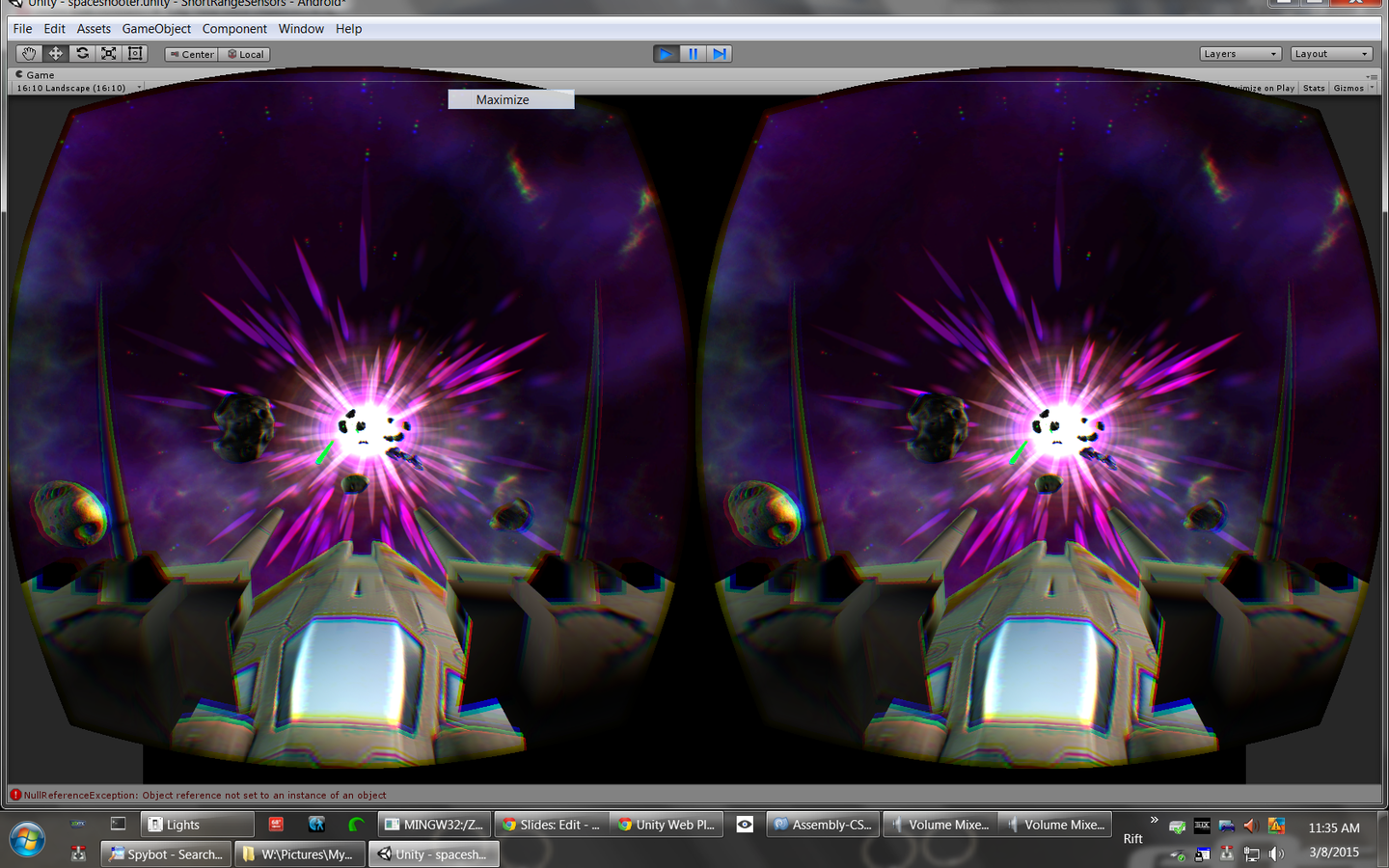
Task: Open the Windows Start menu
Action: point(27,839)
